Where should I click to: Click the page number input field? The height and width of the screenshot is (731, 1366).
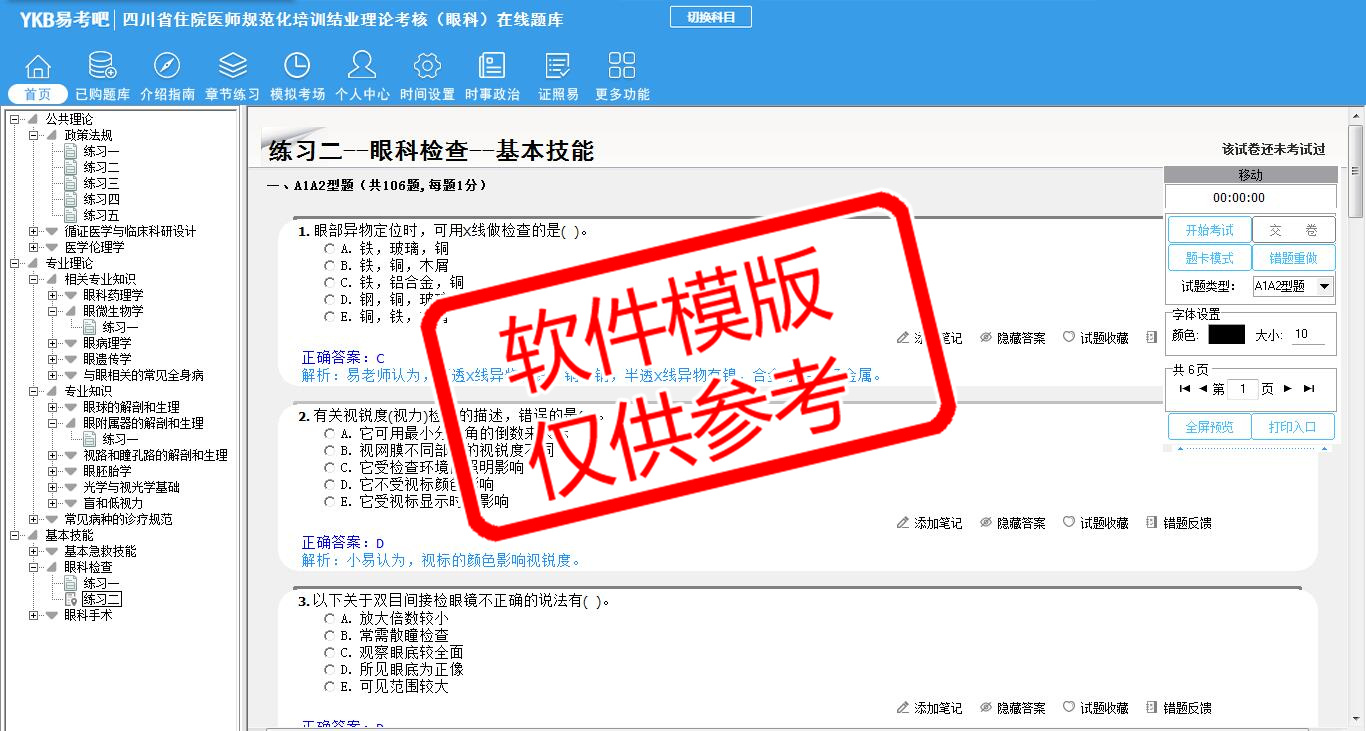[1243, 389]
